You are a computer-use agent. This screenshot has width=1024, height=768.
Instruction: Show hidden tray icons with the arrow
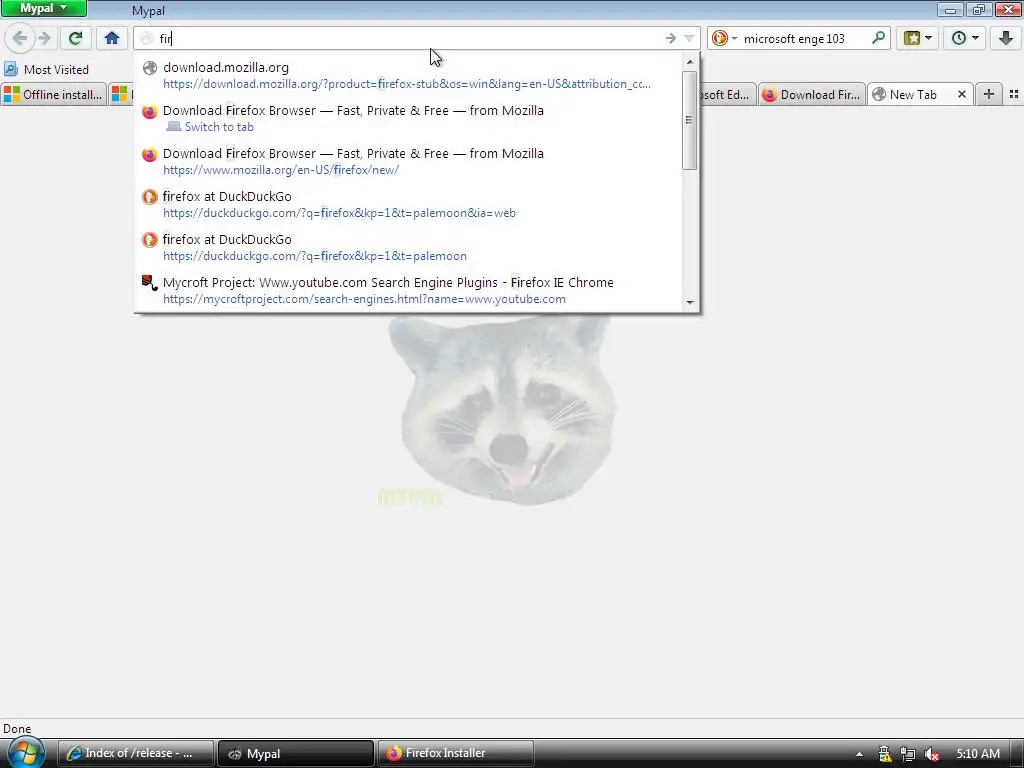[859, 754]
